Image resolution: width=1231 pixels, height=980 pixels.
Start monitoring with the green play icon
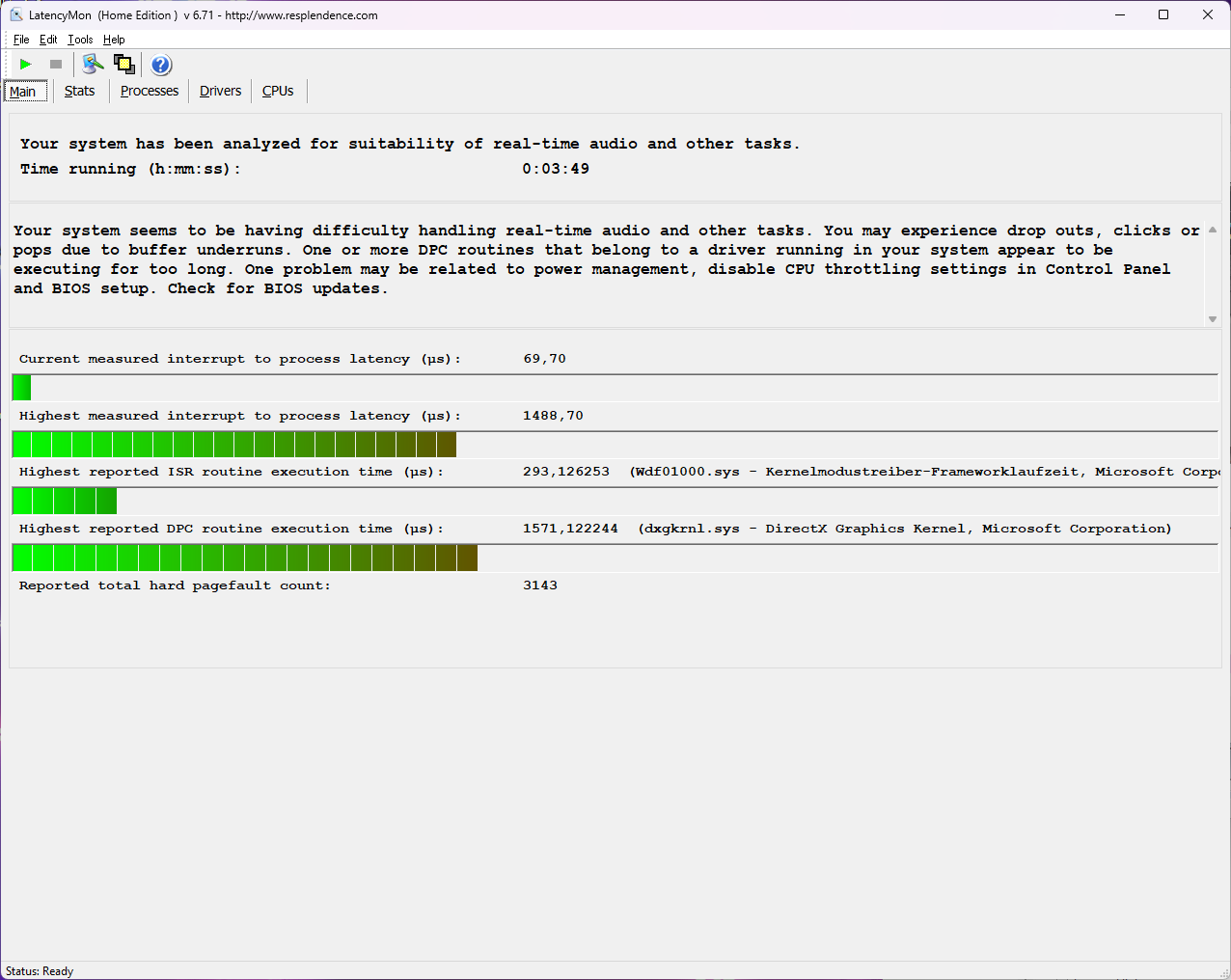pyautogui.click(x=26, y=65)
